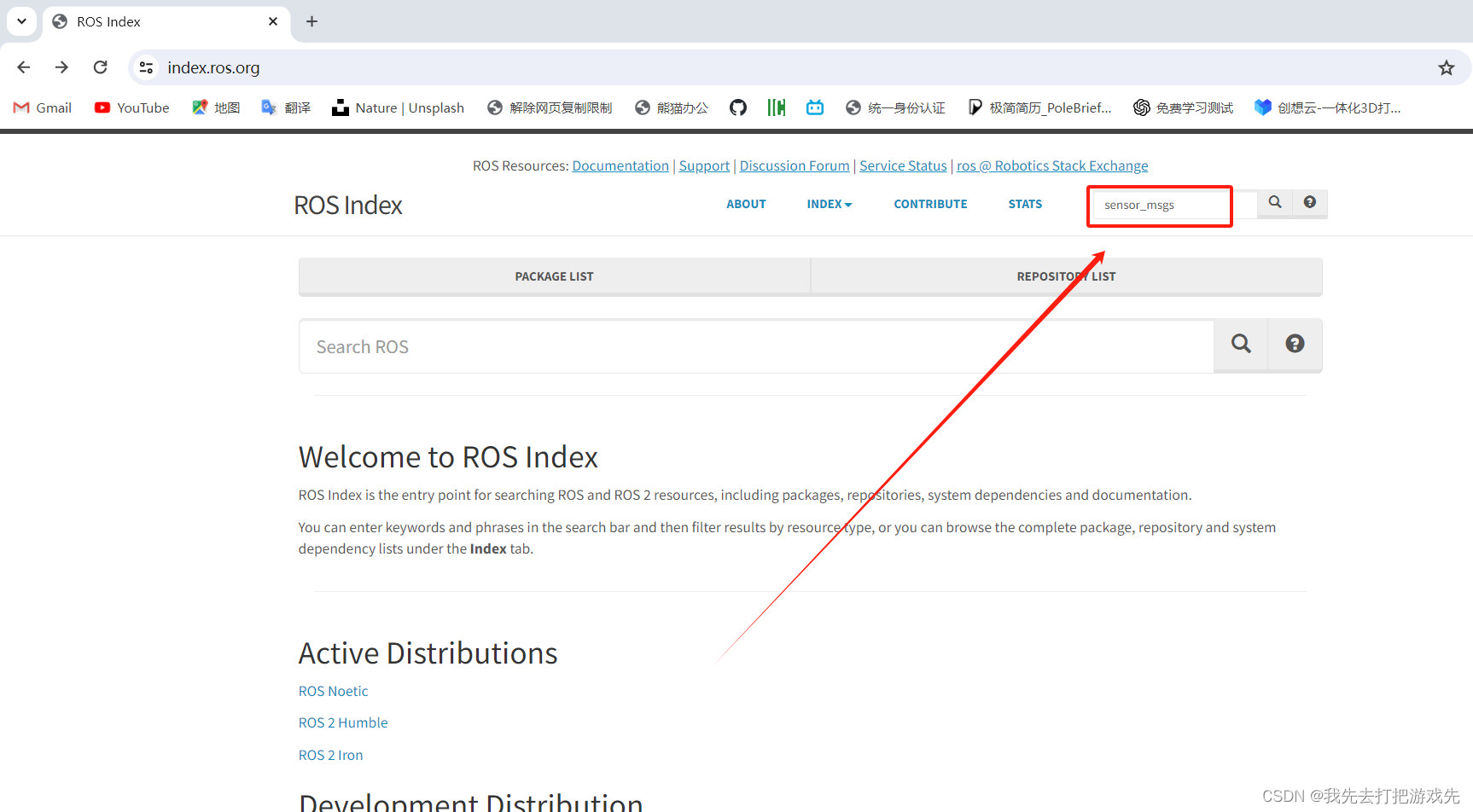Open site information icon in address bar
Image resolution: width=1473 pixels, height=812 pixels.
click(x=147, y=67)
